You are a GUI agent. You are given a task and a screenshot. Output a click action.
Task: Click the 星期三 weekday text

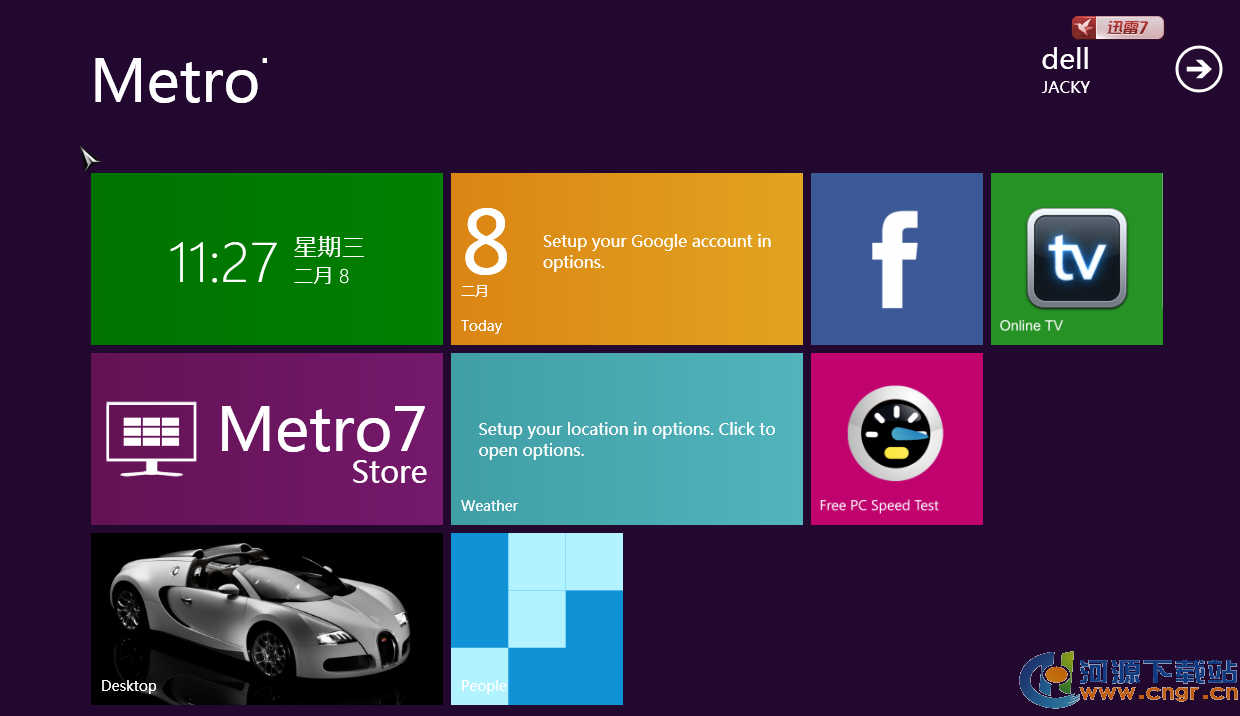tap(329, 247)
